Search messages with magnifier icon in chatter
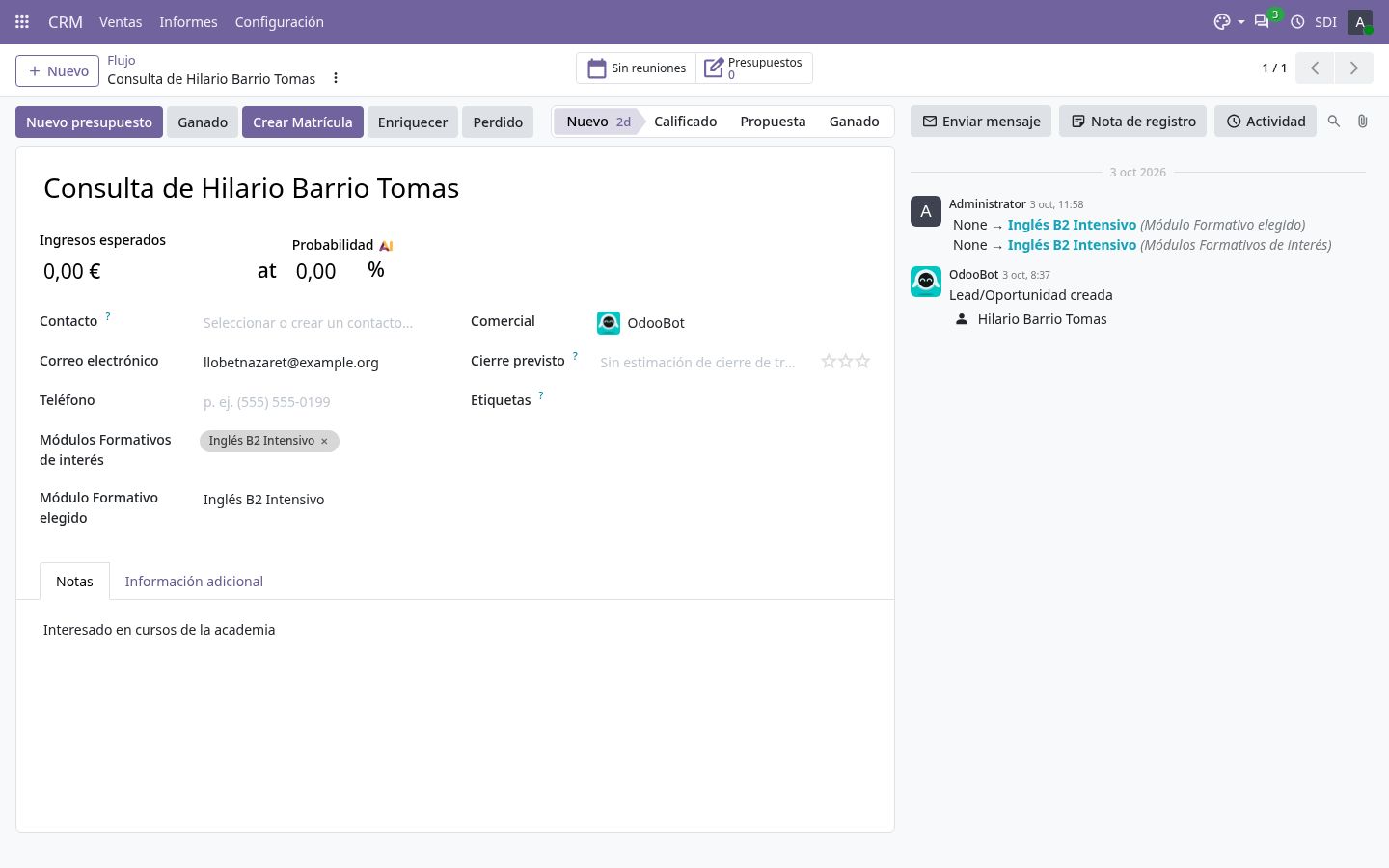This screenshot has height=868, width=1389. coord(1334,122)
